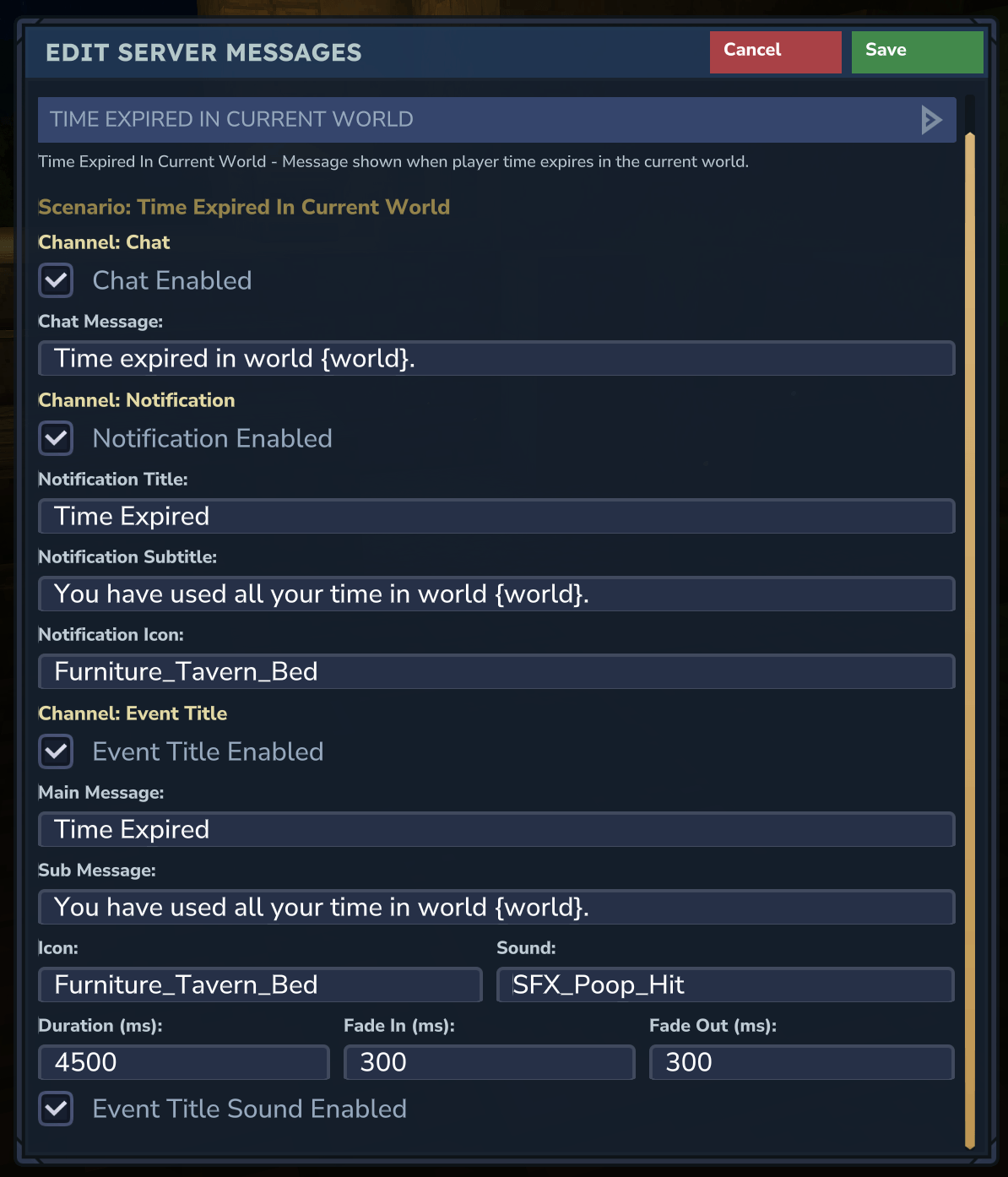This screenshot has height=1177, width=1008.
Task: Change the Sound field SFX_Poop_Hit
Action: 725,985
